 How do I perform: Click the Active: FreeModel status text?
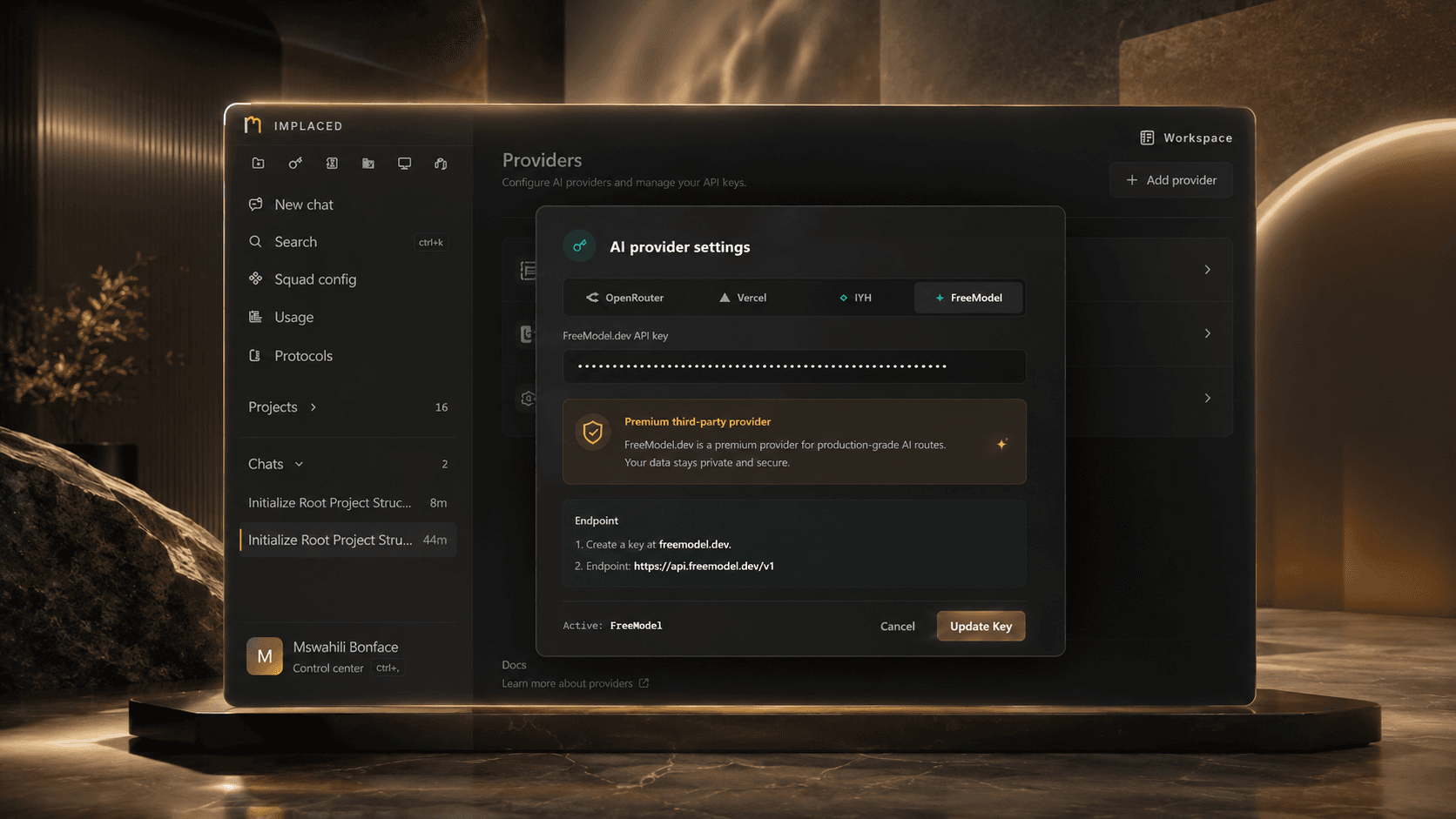click(x=612, y=626)
